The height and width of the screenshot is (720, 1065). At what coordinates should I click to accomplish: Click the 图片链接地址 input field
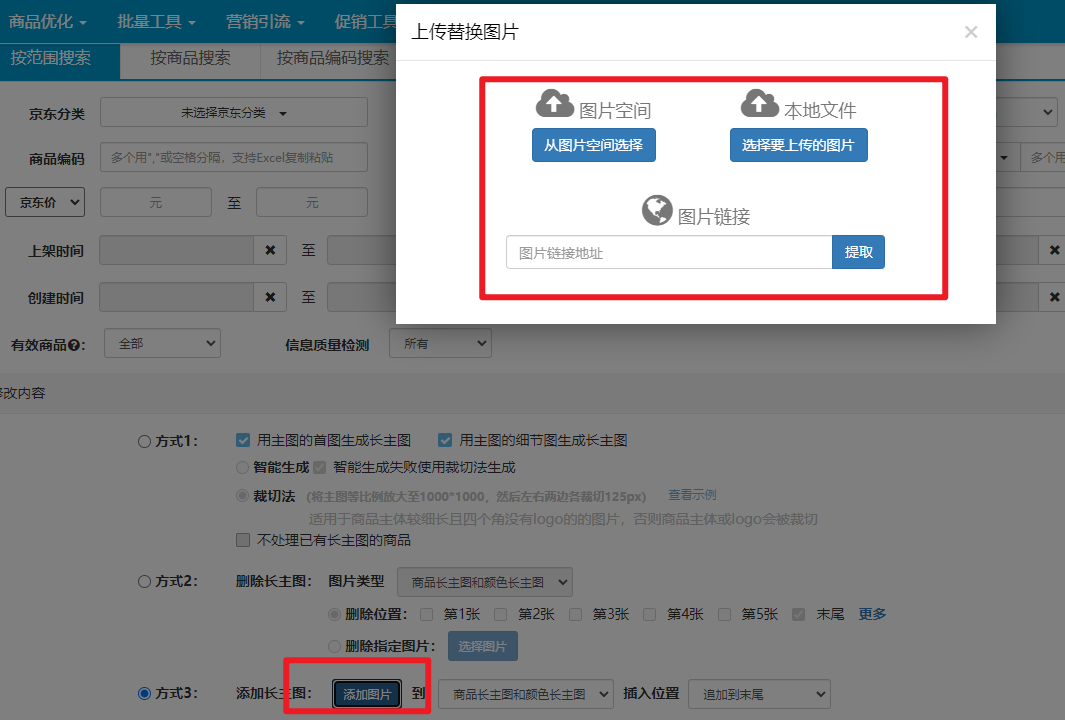tap(669, 253)
